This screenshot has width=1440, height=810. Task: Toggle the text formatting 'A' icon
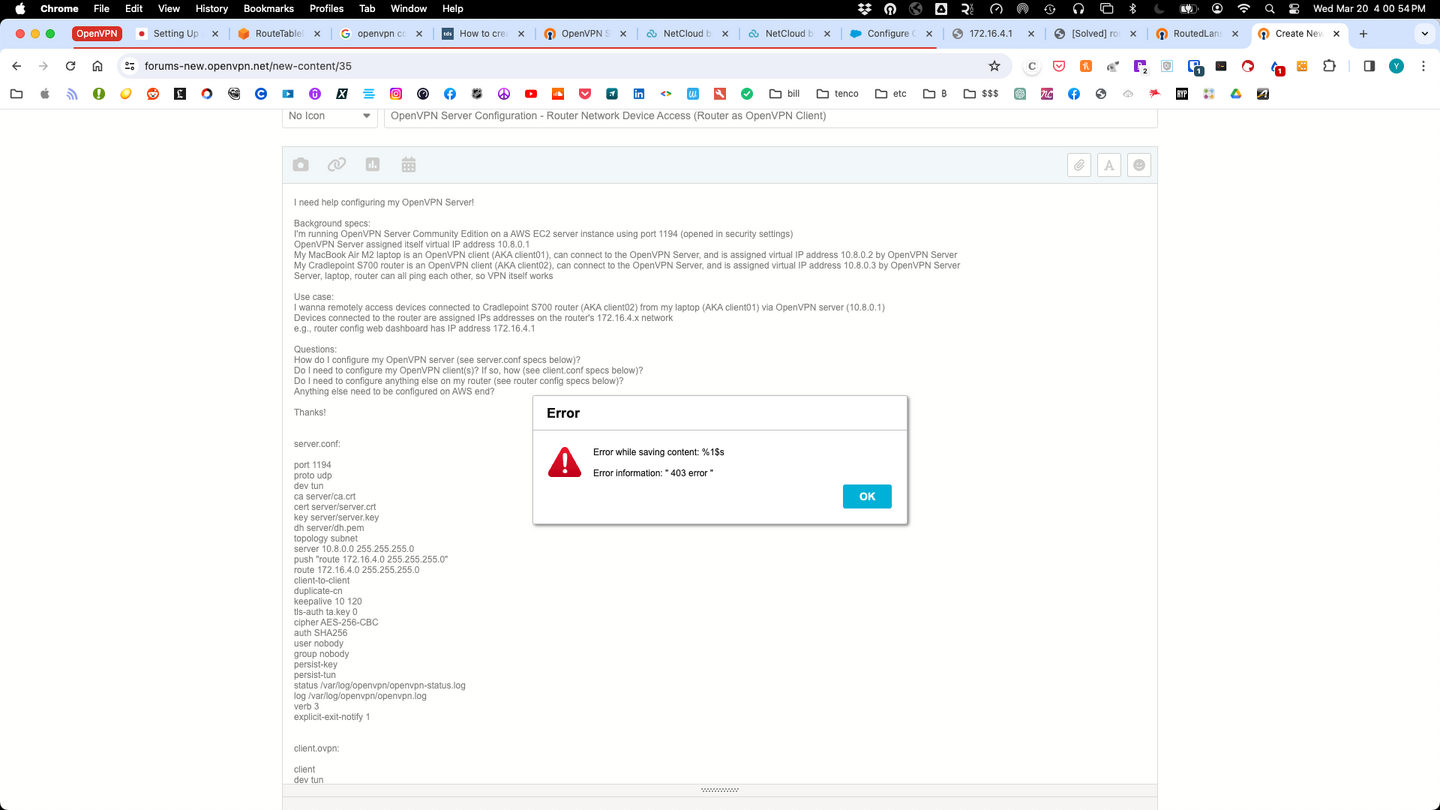pos(1109,165)
